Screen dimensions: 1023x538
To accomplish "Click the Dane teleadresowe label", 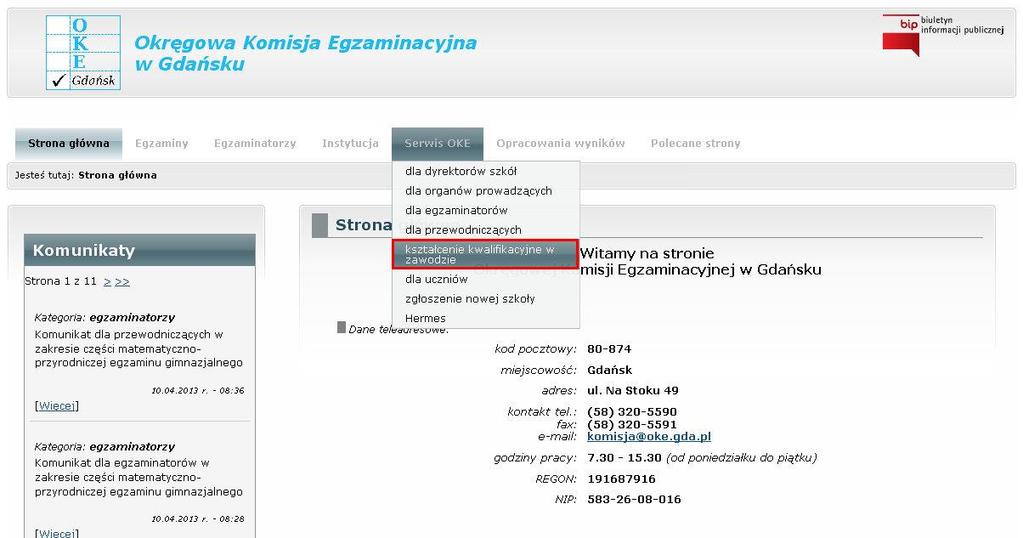I will point(398,329).
